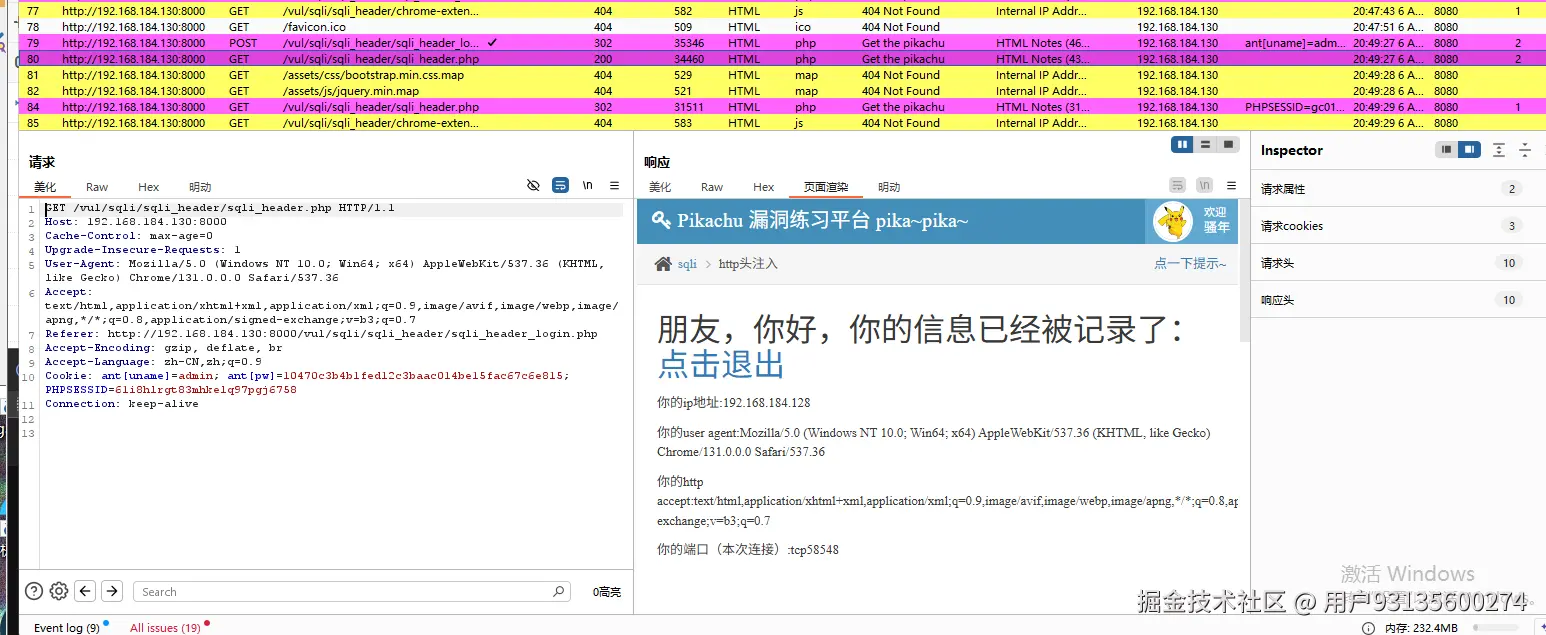The width and height of the screenshot is (1546, 635).
Task: Select tabbed combined request/response layout
Action: coord(1229,145)
